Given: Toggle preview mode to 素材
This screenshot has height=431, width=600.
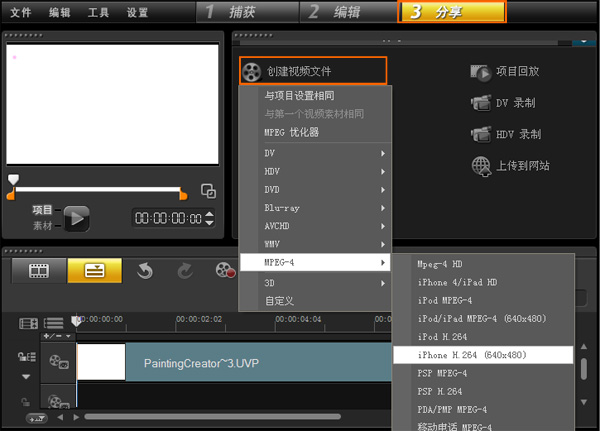Looking at the screenshot, I should click(42, 226).
